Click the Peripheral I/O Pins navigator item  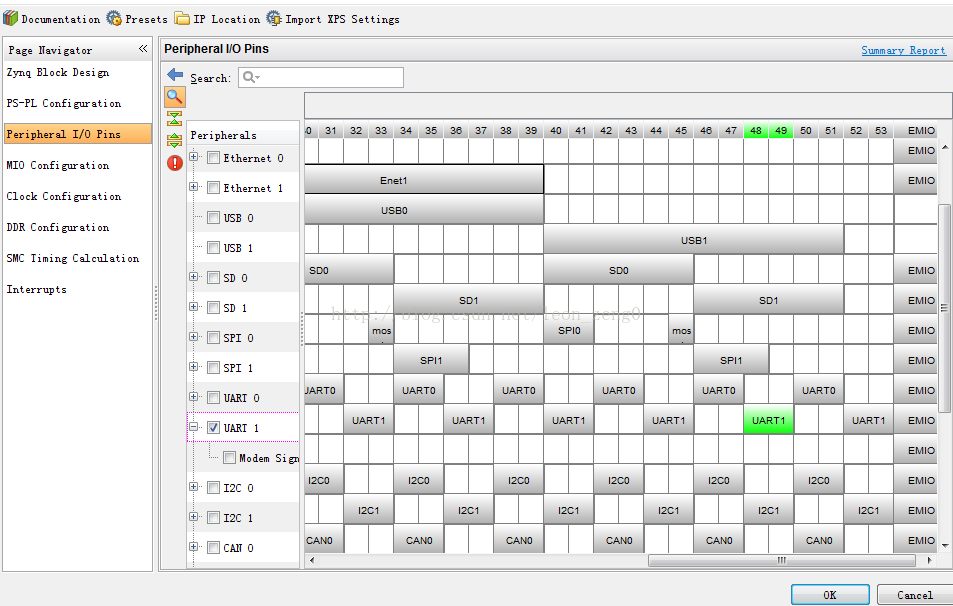click(78, 134)
